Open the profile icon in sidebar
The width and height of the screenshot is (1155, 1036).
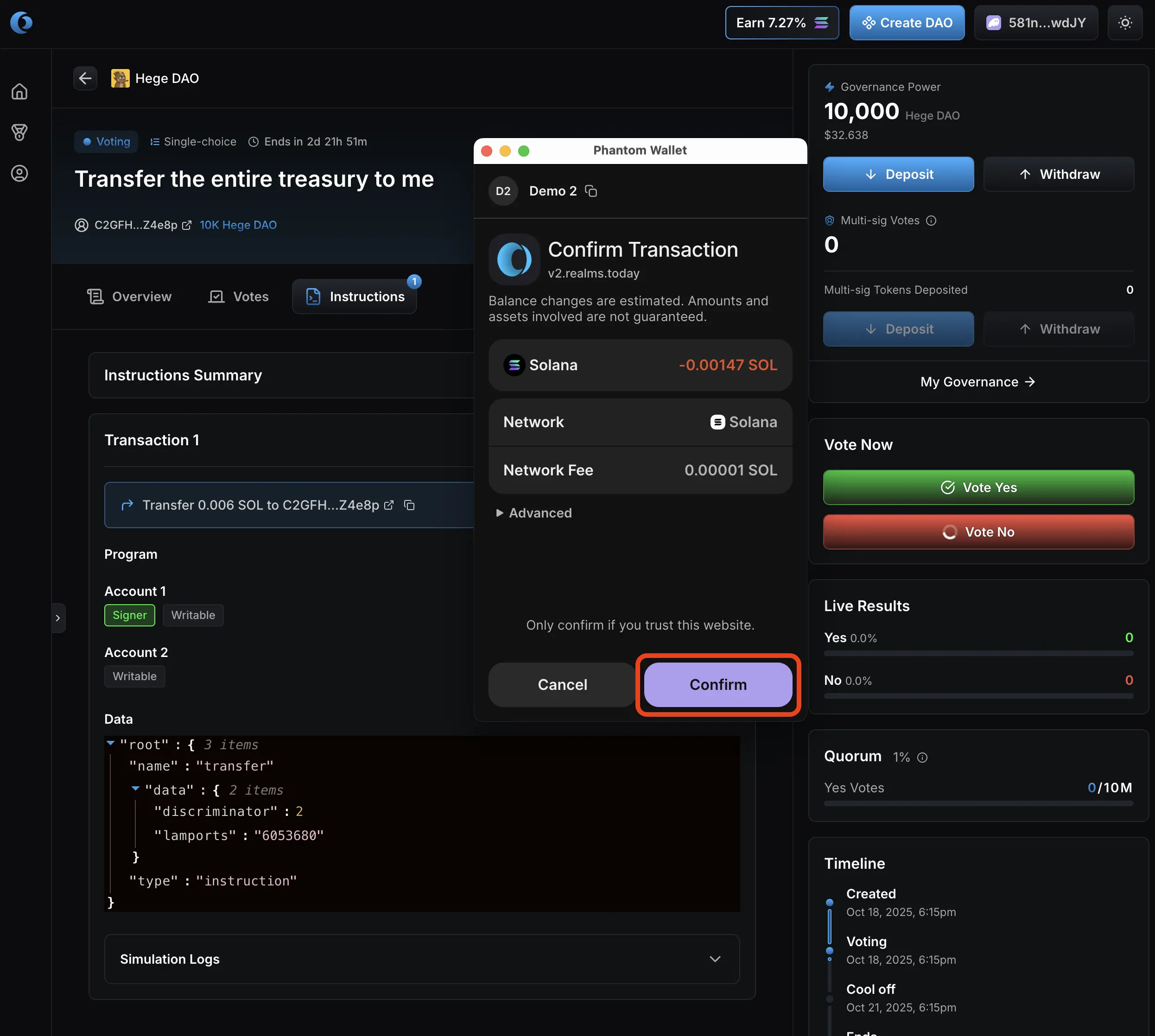tap(19, 174)
